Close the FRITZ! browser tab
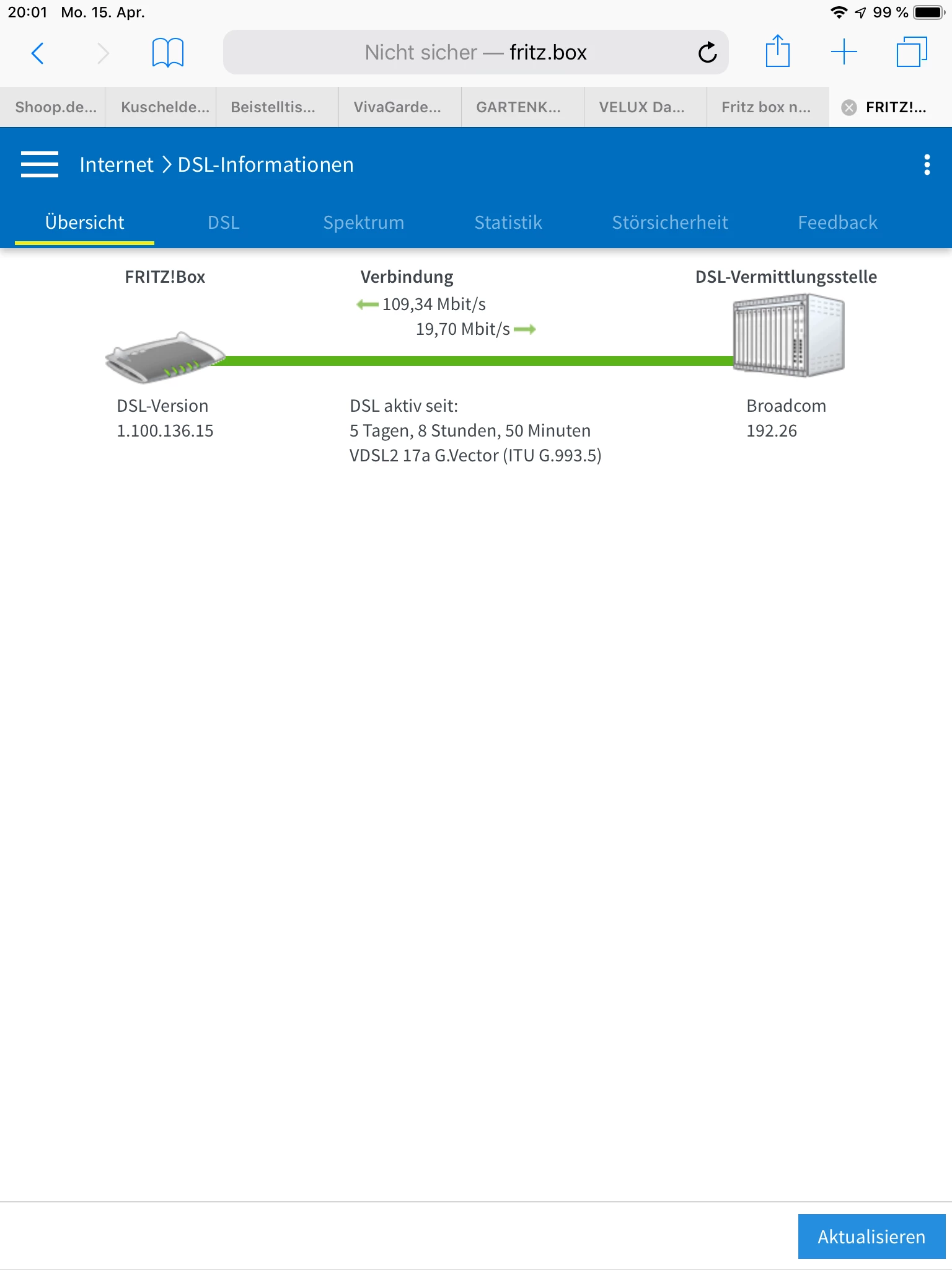Viewport: 952px width, 1270px height. click(849, 107)
